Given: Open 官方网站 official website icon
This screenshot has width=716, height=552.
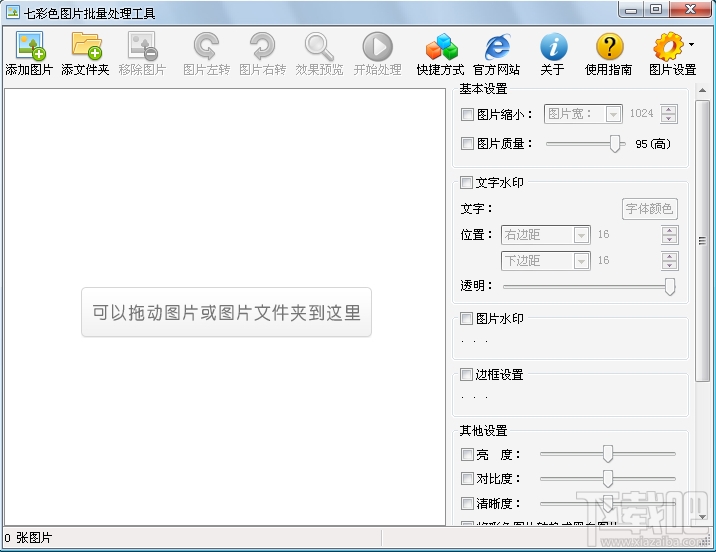Looking at the screenshot, I should [x=497, y=46].
